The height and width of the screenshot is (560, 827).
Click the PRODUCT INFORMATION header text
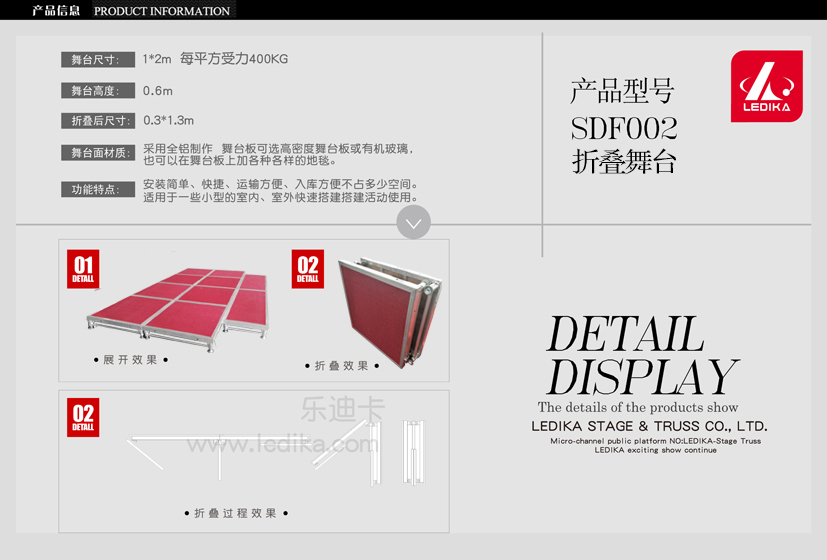(162, 11)
